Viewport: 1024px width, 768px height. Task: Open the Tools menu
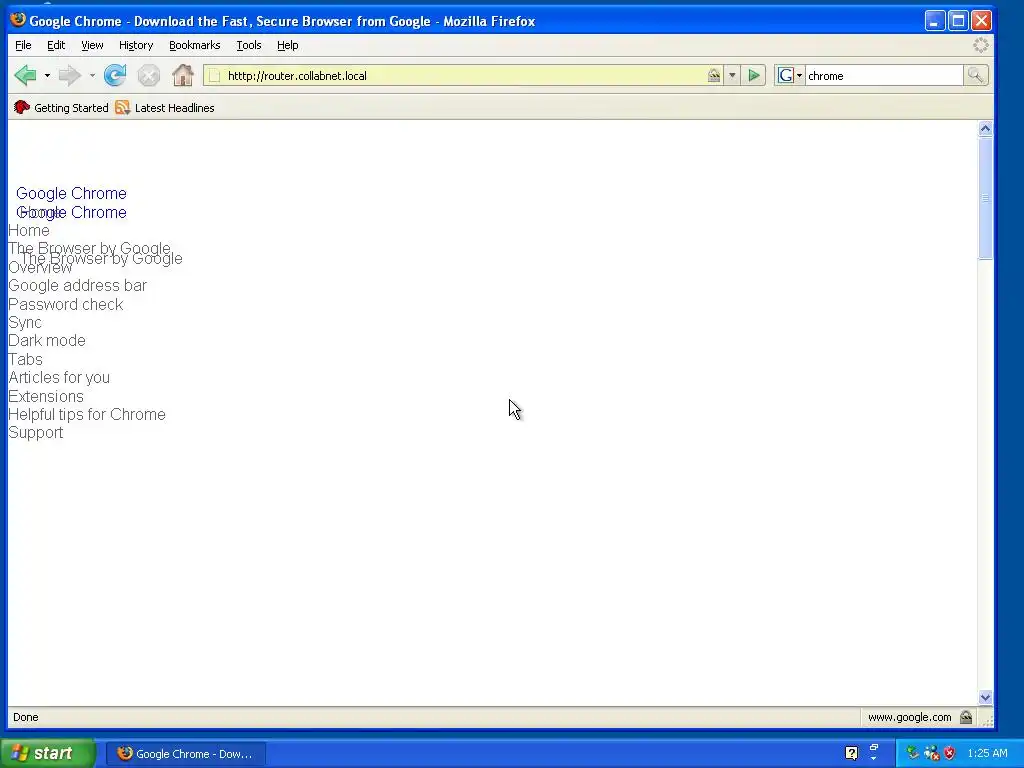tap(249, 45)
